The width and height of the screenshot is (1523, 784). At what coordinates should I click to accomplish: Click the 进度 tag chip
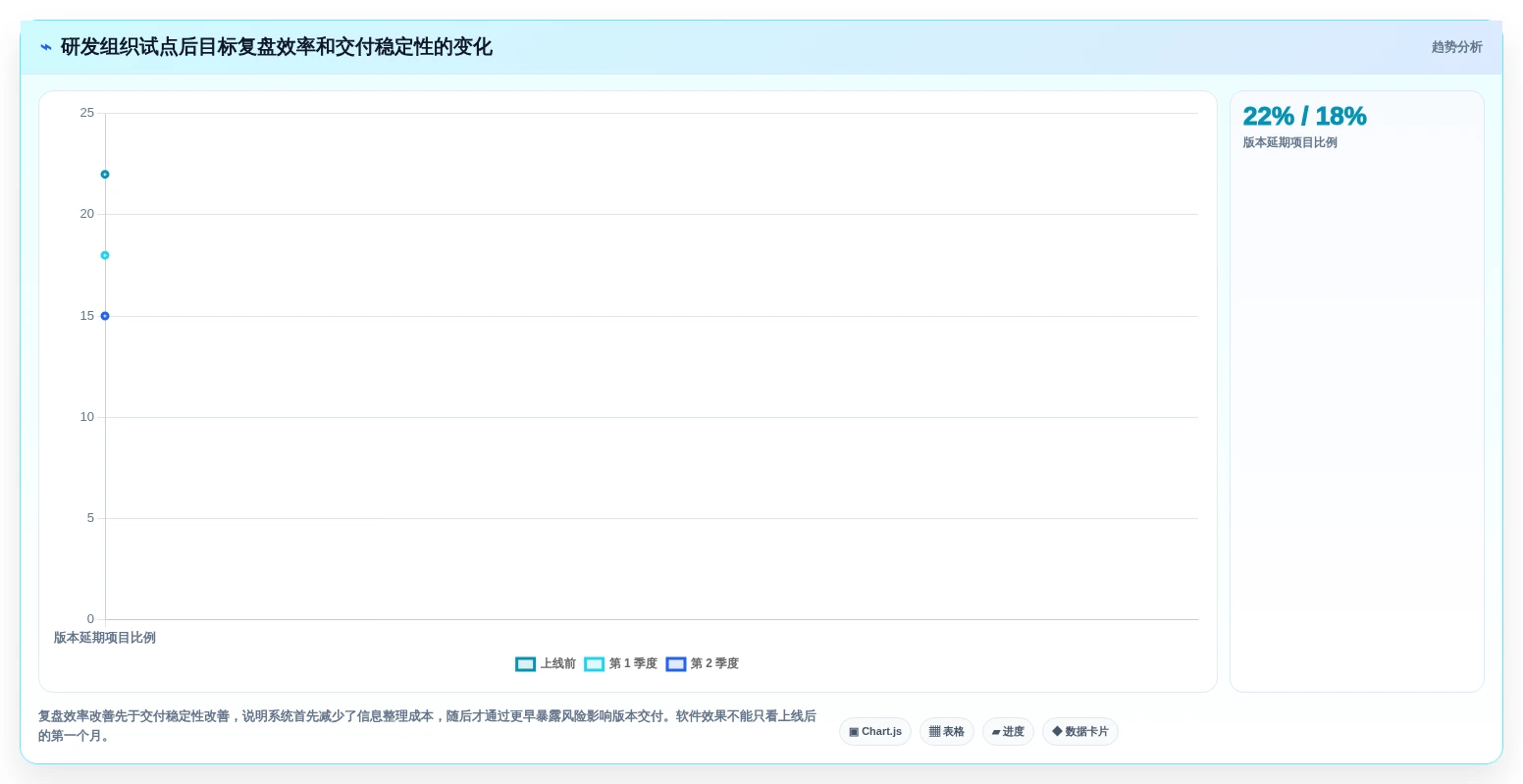point(1008,732)
